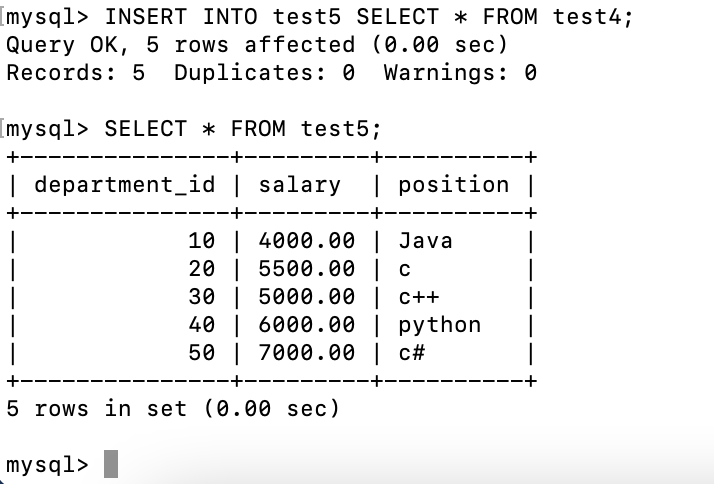Click the SELECT * FROM test5 command
Image resolution: width=714 pixels, height=484 pixels.
click(x=243, y=129)
